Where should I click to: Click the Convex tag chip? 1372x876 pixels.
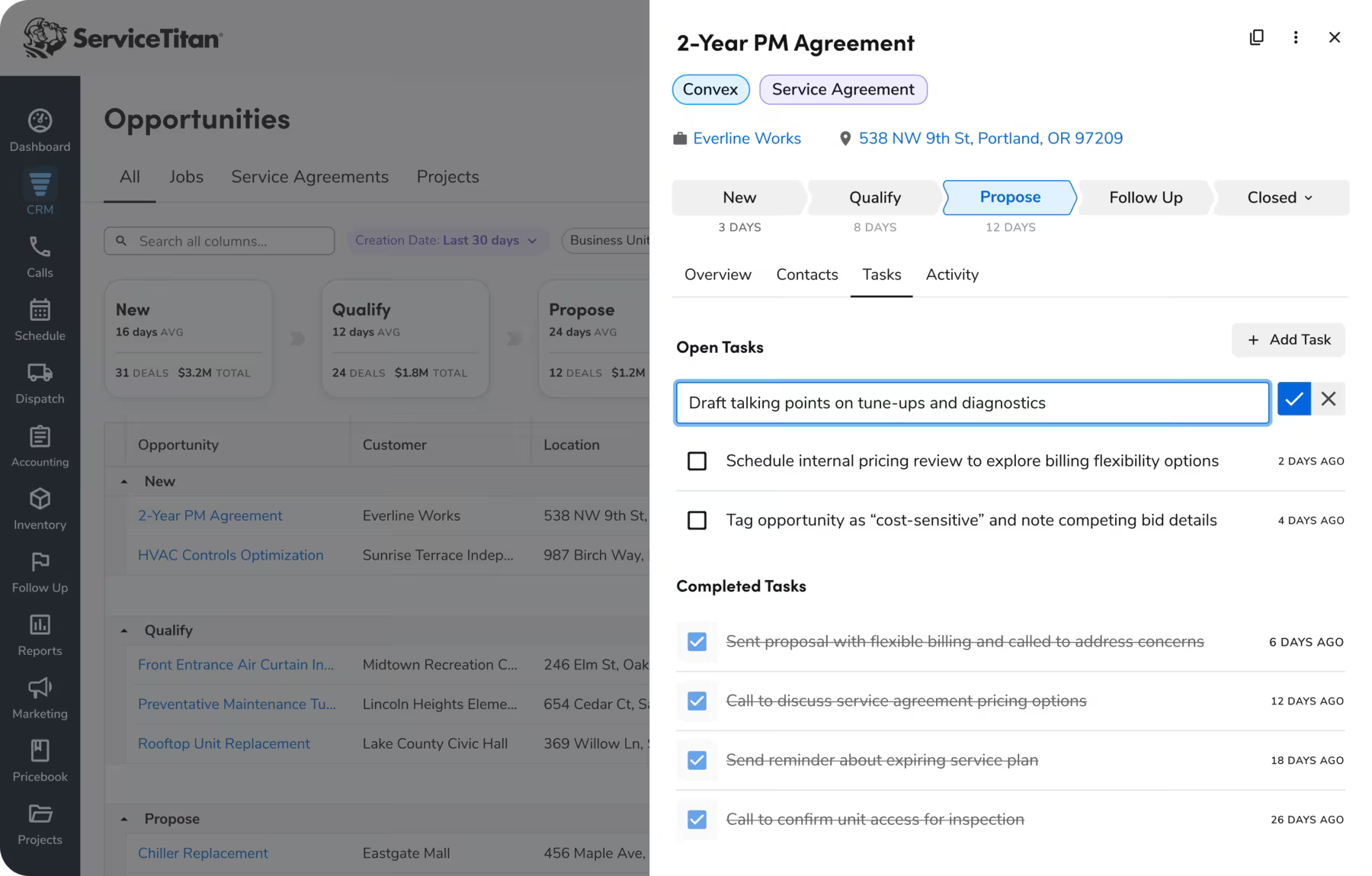[710, 89]
